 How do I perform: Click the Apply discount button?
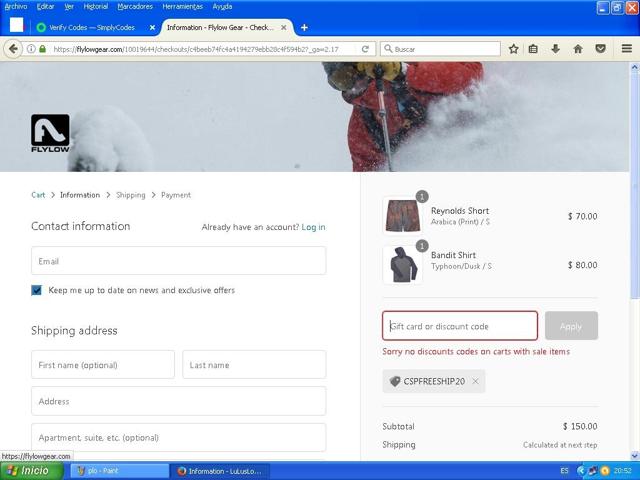tap(571, 326)
